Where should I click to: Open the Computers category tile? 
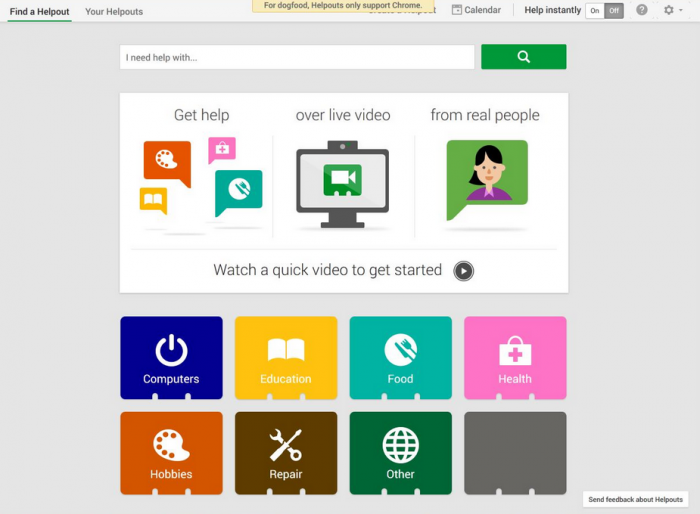171,358
